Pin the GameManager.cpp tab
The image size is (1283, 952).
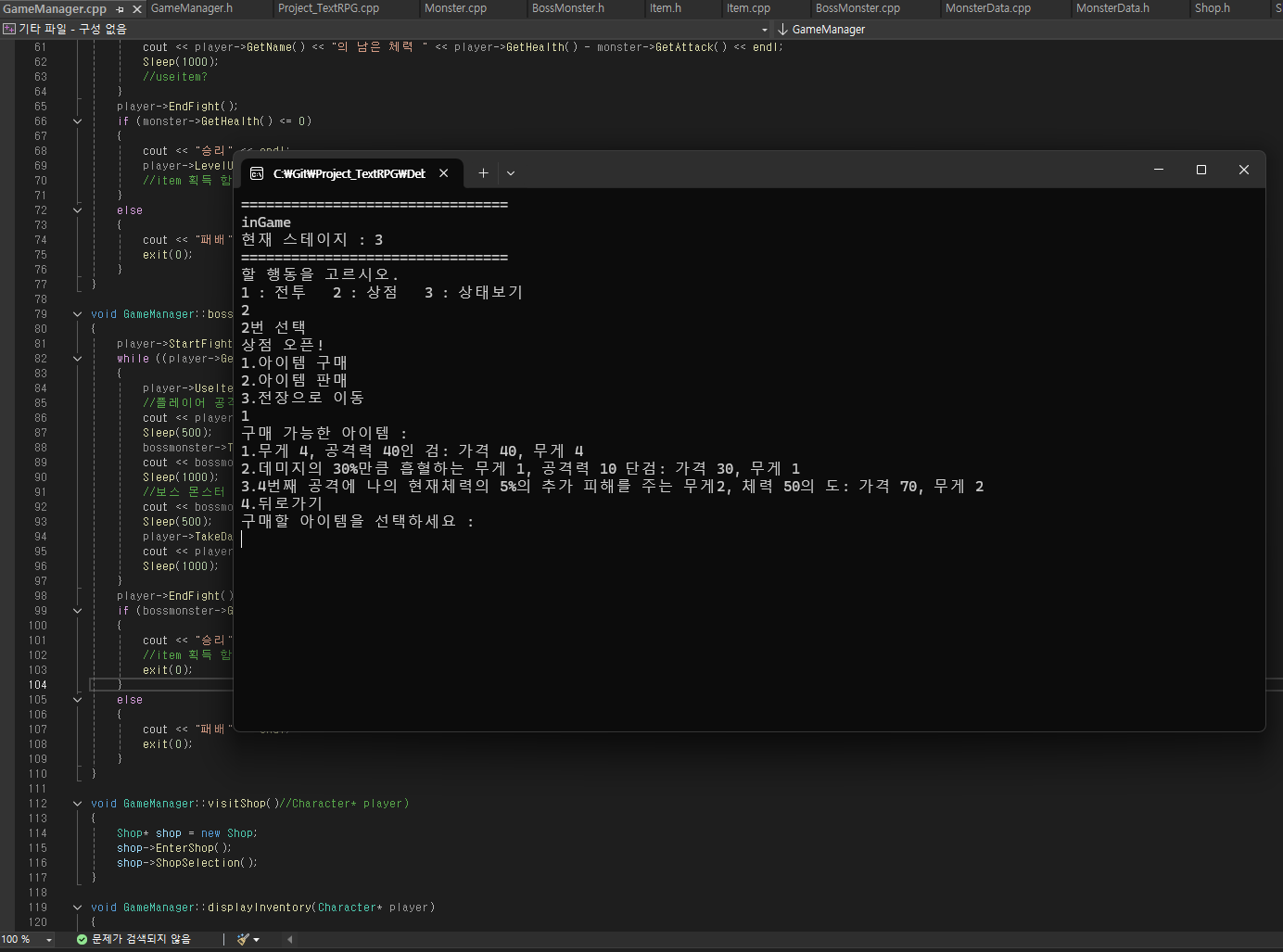(121, 8)
